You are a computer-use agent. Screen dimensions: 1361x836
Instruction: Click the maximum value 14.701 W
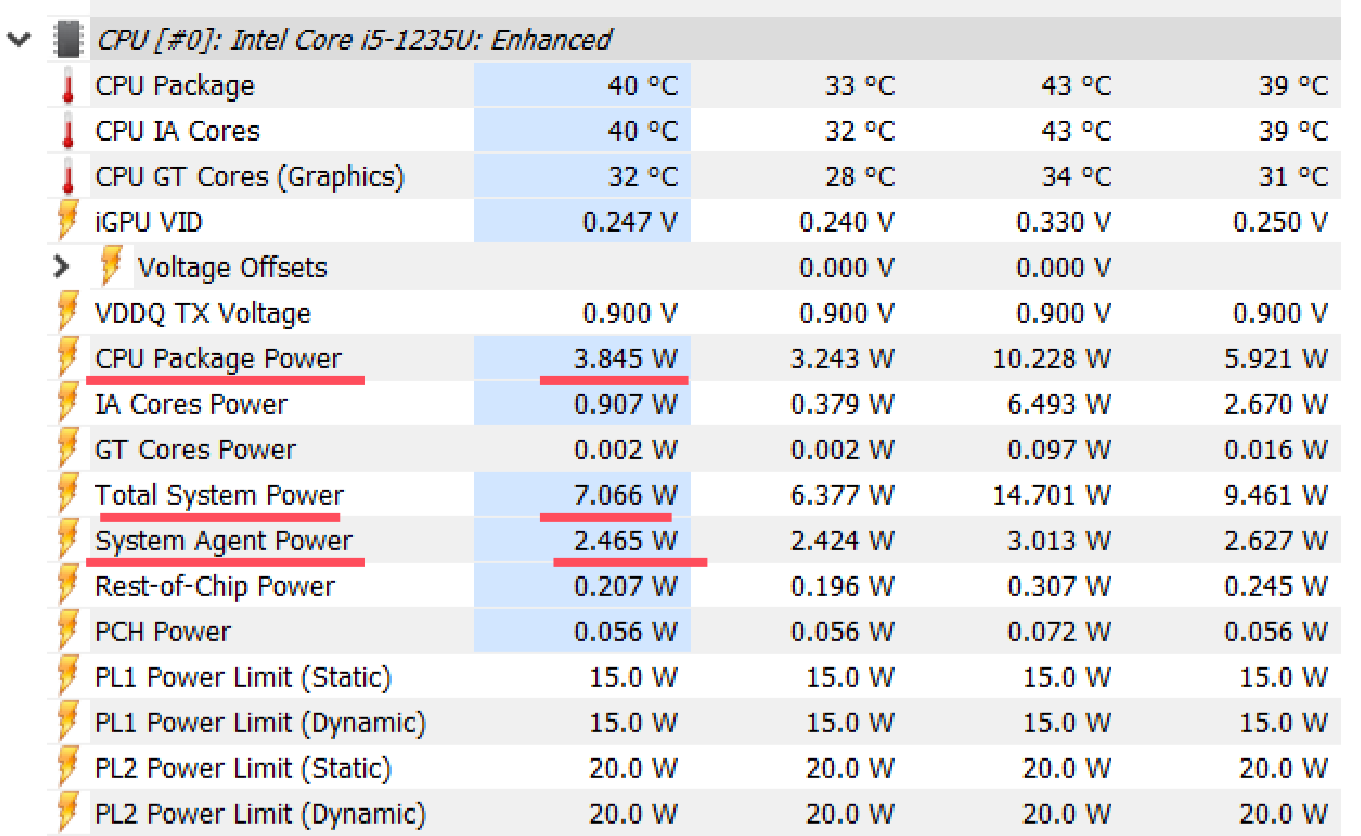pos(1052,495)
